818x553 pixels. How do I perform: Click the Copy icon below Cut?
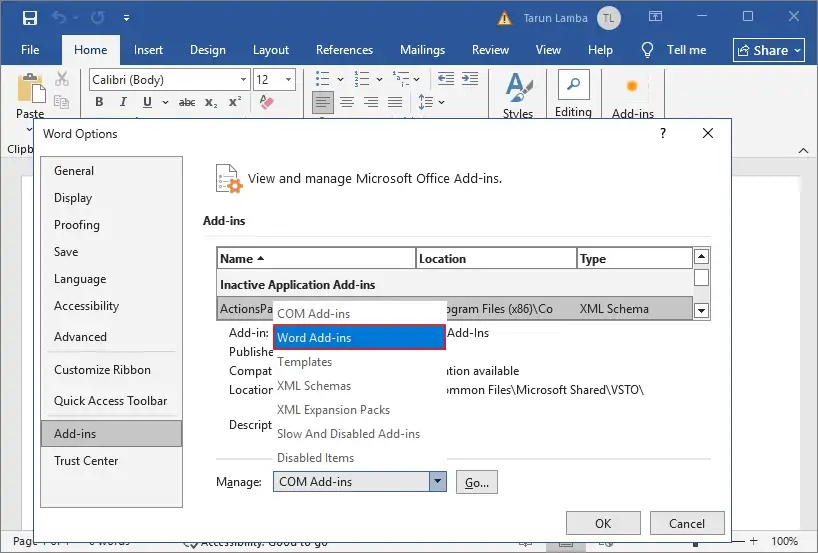point(62,102)
